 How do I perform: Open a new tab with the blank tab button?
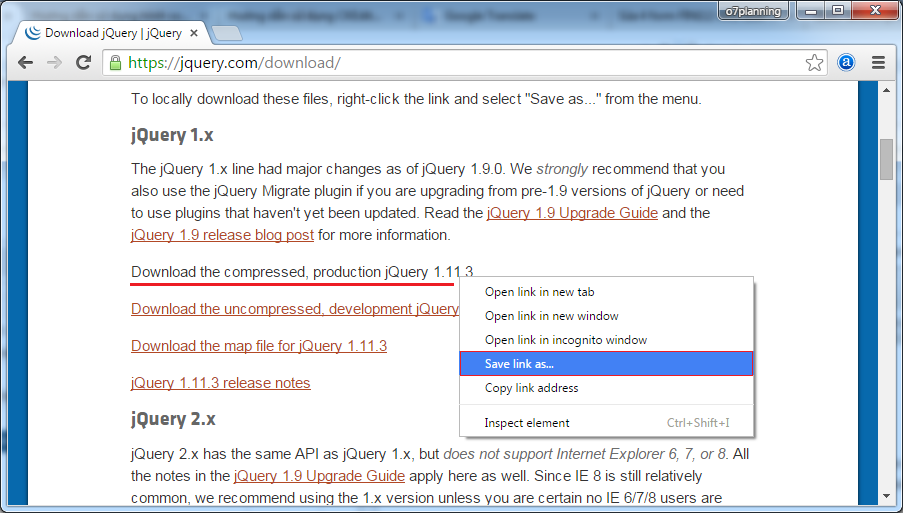227,33
